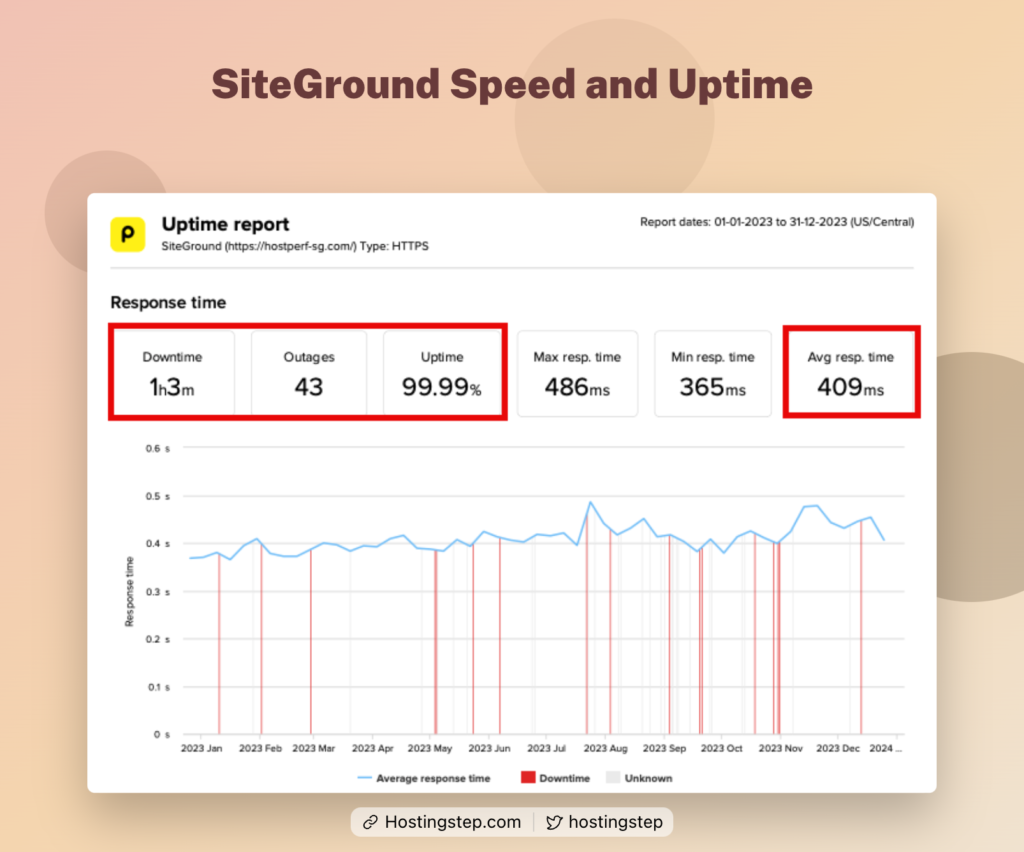Viewport: 1024px width, 852px height.
Task: Click the yellow Pingdom logo icon
Action: point(127,234)
